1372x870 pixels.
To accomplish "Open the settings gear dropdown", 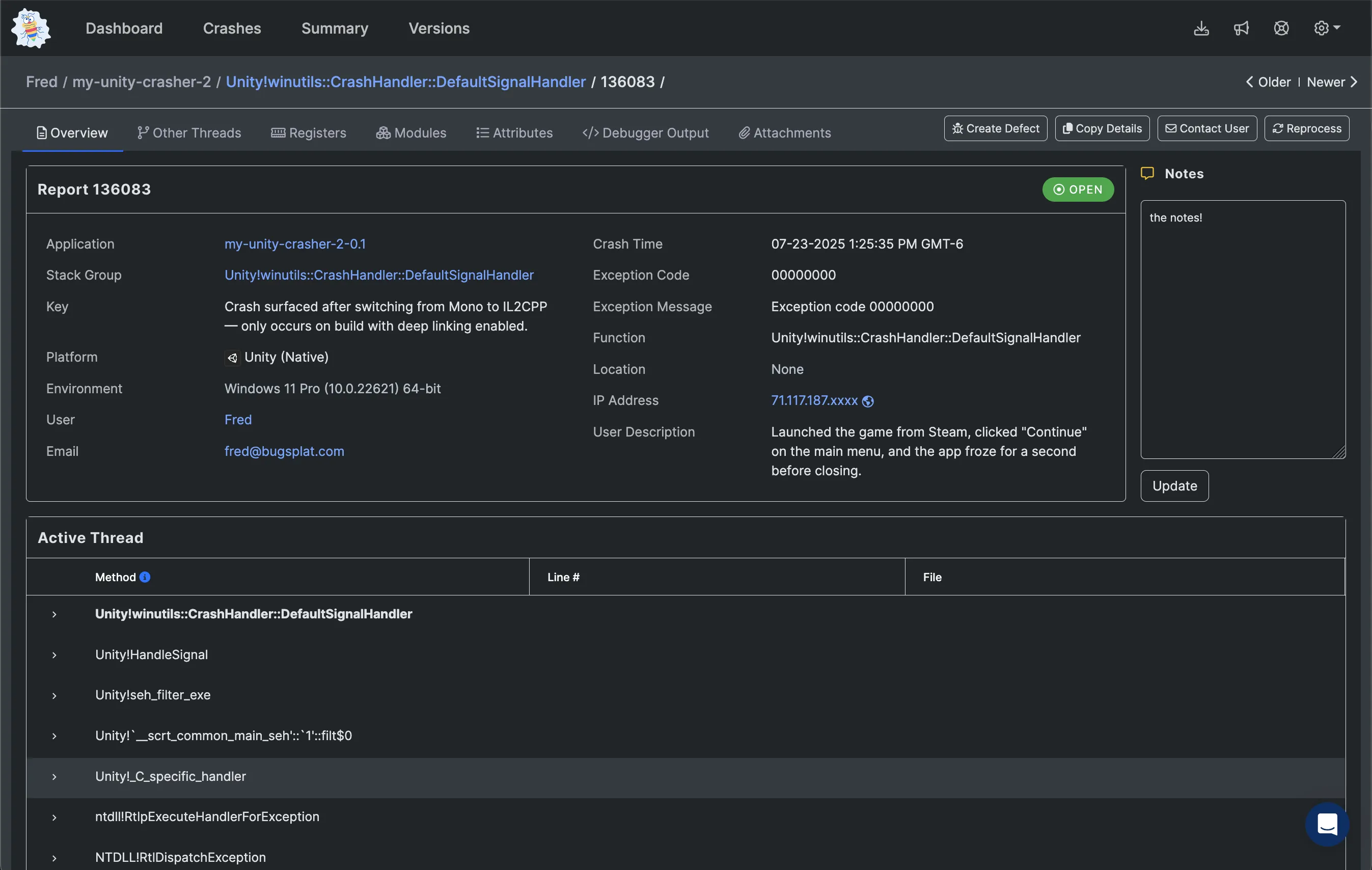I will [1326, 28].
